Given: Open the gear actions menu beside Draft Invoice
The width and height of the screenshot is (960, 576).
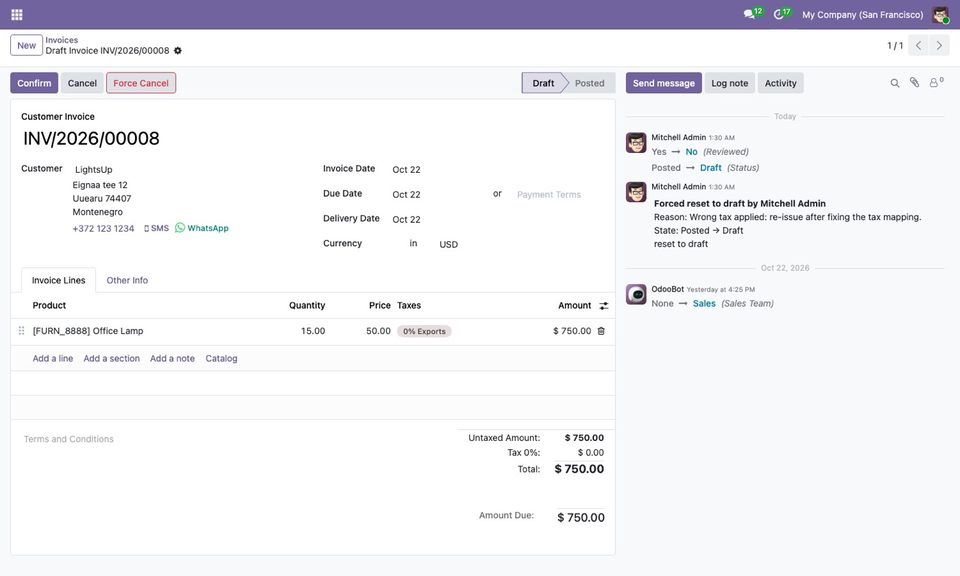Looking at the screenshot, I should coord(178,51).
